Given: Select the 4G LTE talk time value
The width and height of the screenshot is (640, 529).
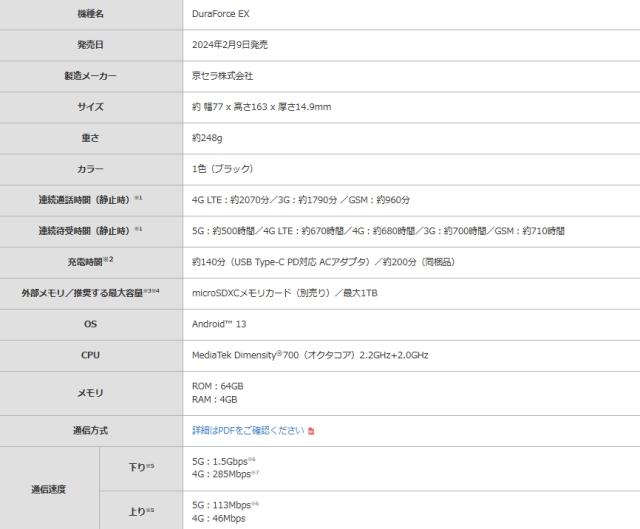Looking at the screenshot, I should click(301, 200).
